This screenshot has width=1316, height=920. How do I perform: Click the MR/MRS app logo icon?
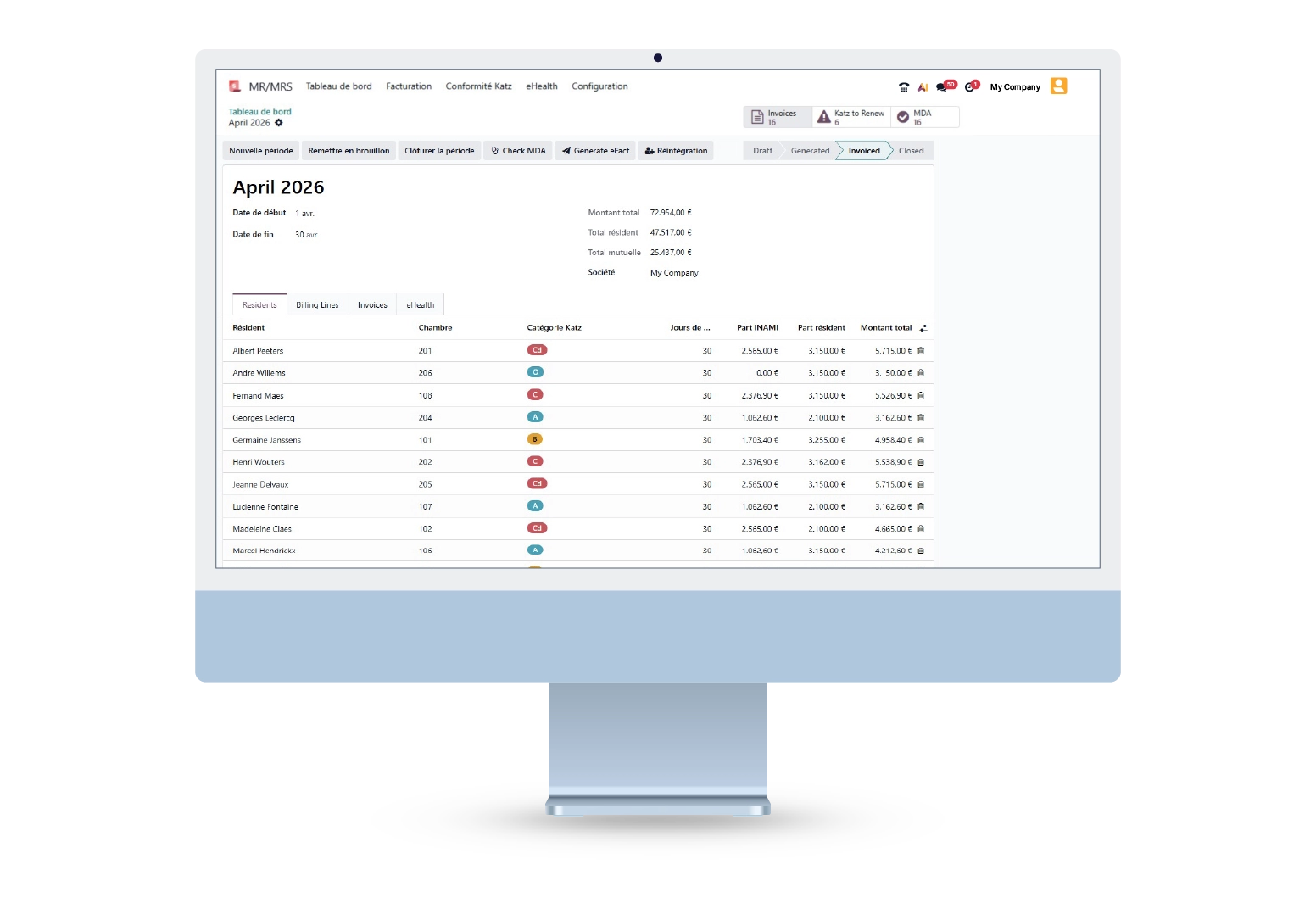pos(235,86)
